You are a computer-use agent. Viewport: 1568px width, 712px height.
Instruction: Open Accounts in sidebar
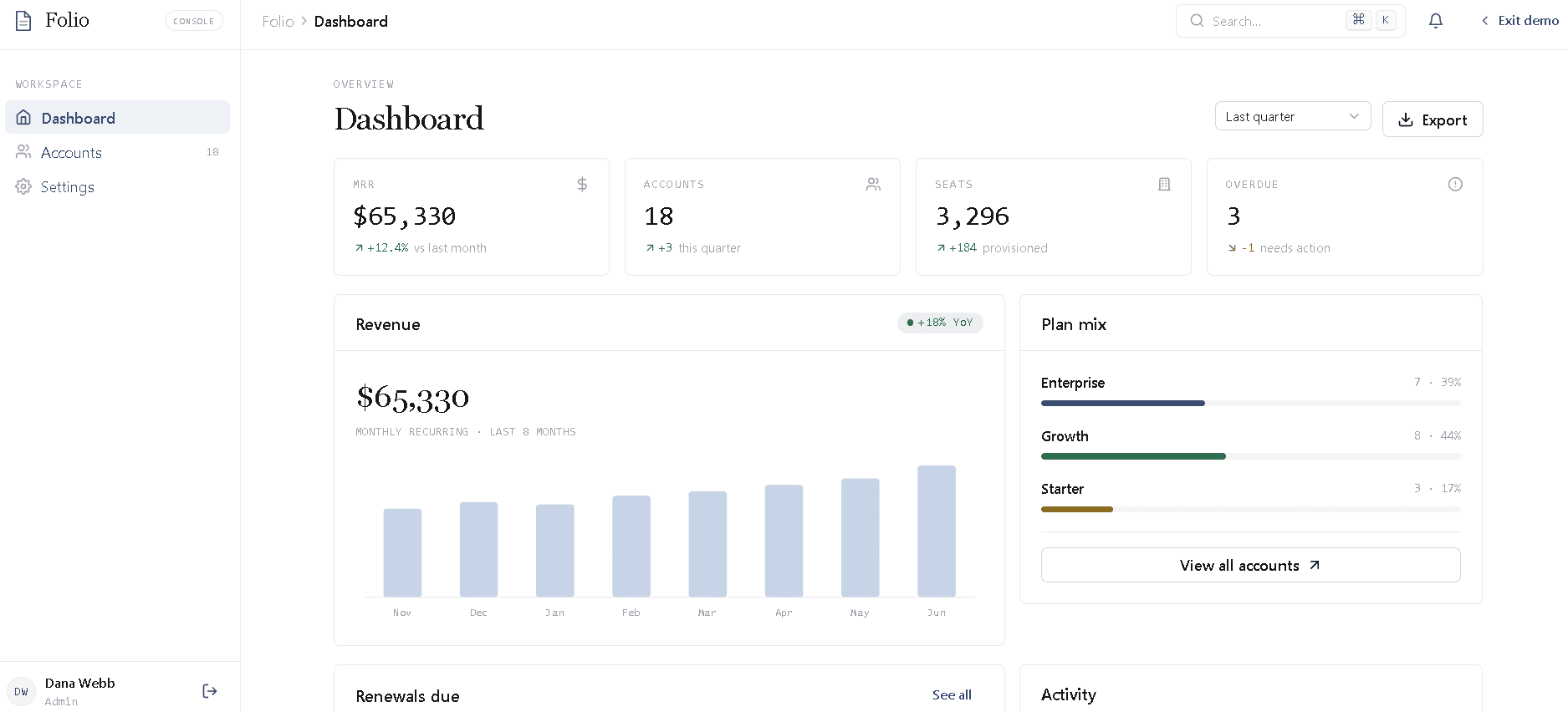[118, 152]
